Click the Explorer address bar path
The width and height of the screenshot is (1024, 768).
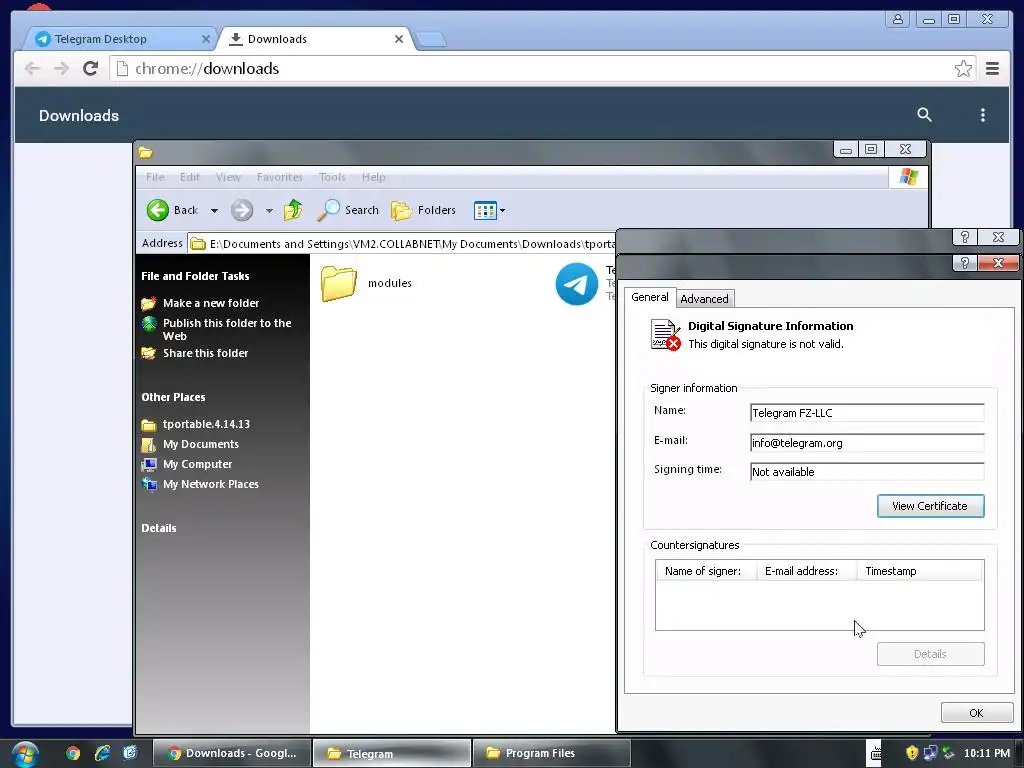(402, 244)
